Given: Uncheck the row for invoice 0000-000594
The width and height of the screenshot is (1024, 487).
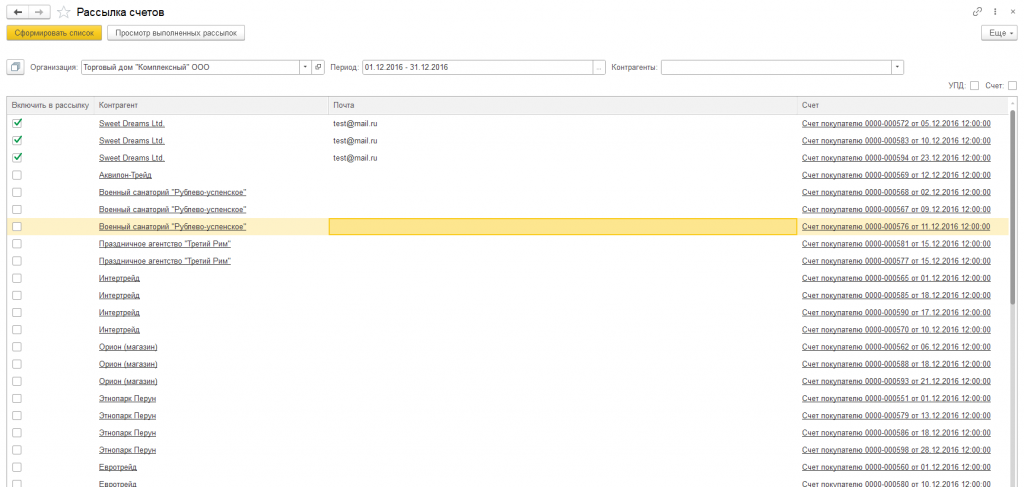Looking at the screenshot, I should [17, 157].
